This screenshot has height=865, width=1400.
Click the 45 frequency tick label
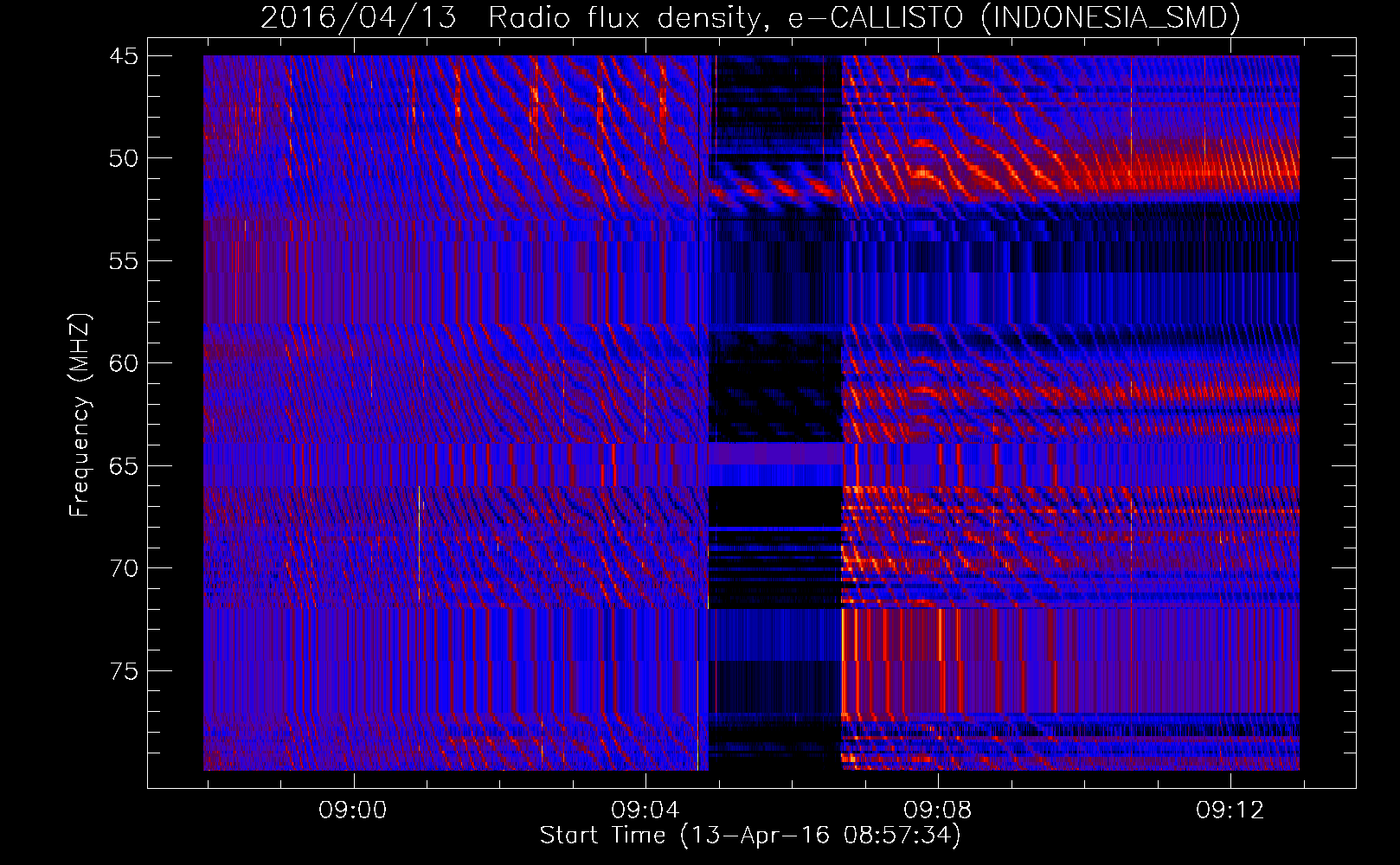click(x=124, y=57)
